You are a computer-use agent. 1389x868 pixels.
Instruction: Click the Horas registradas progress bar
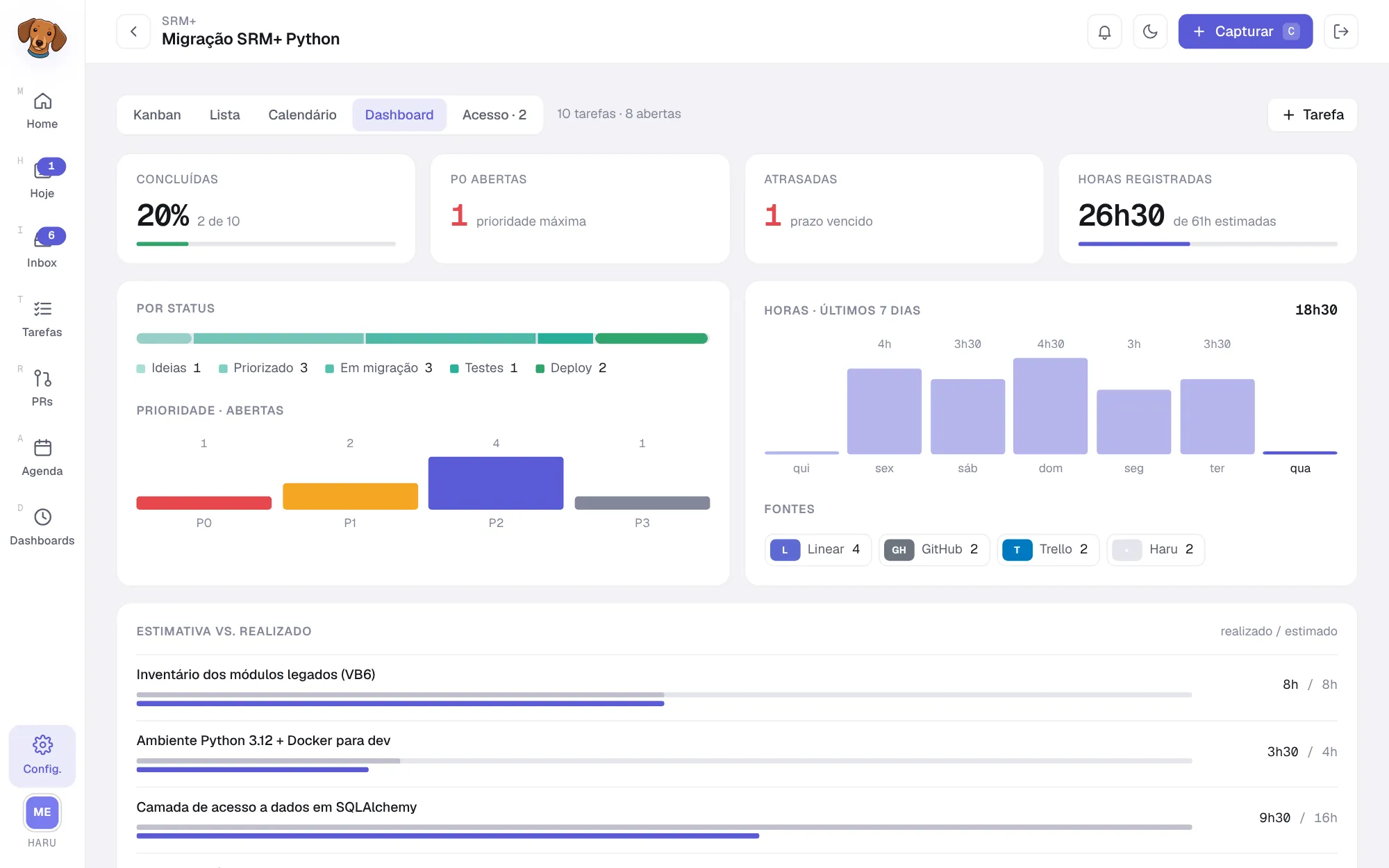(1208, 244)
